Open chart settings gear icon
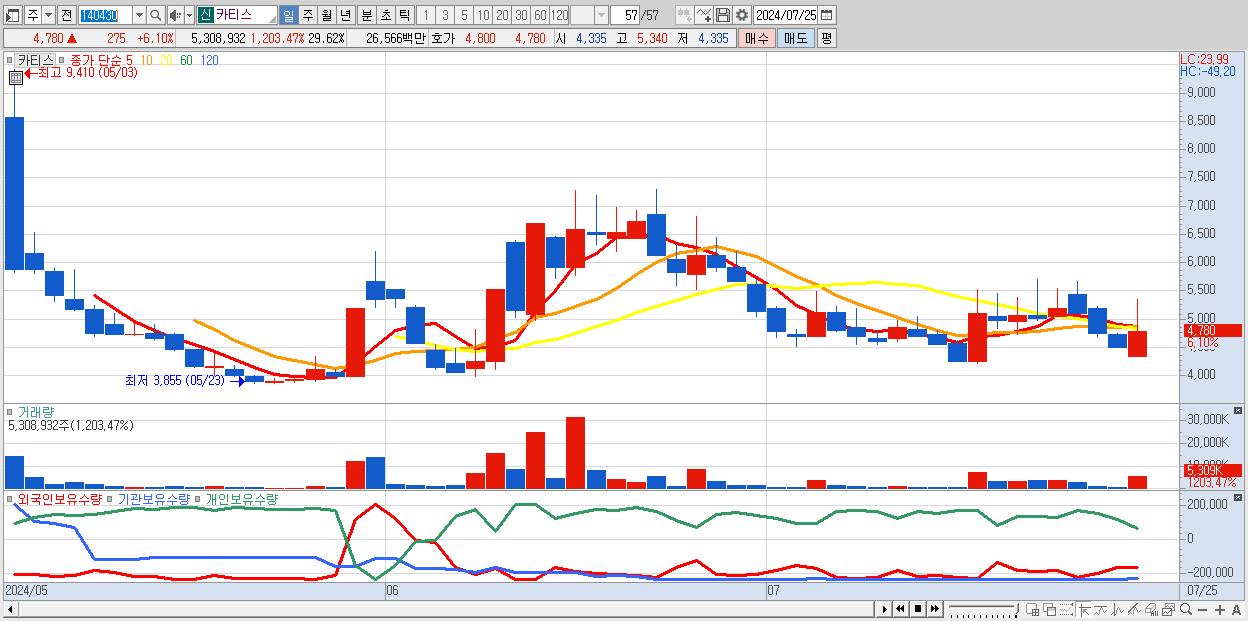Viewport: 1248px width, 621px height. [741, 15]
